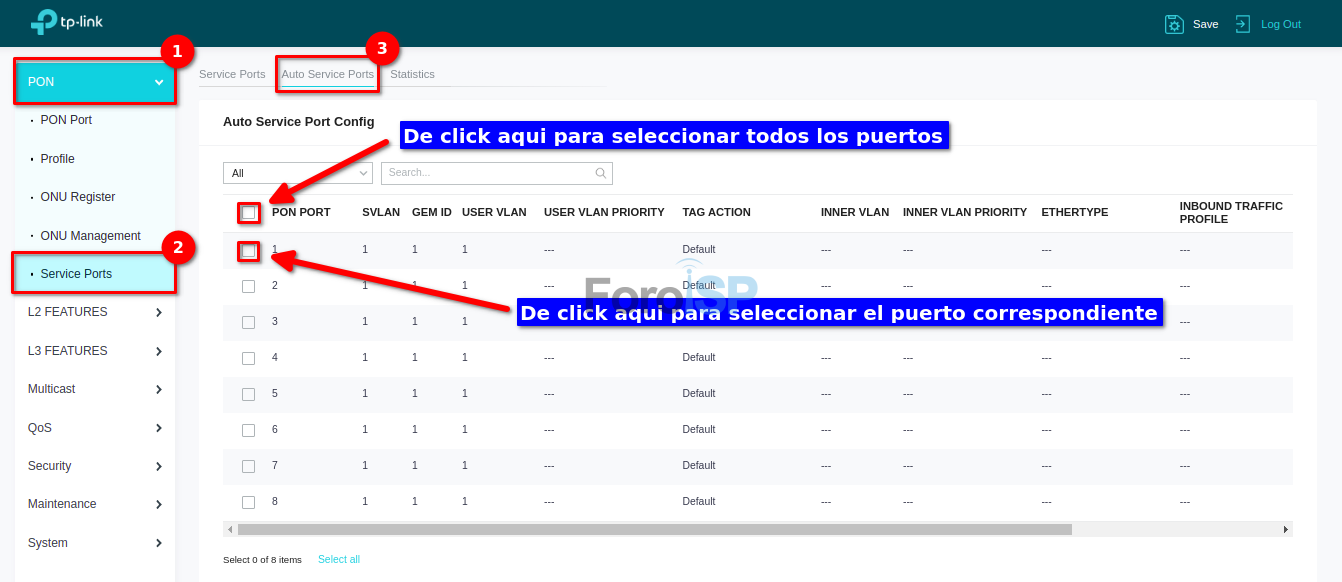1342x582 pixels.
Task: Open the Service Ports tab
Action: (232, 74)
